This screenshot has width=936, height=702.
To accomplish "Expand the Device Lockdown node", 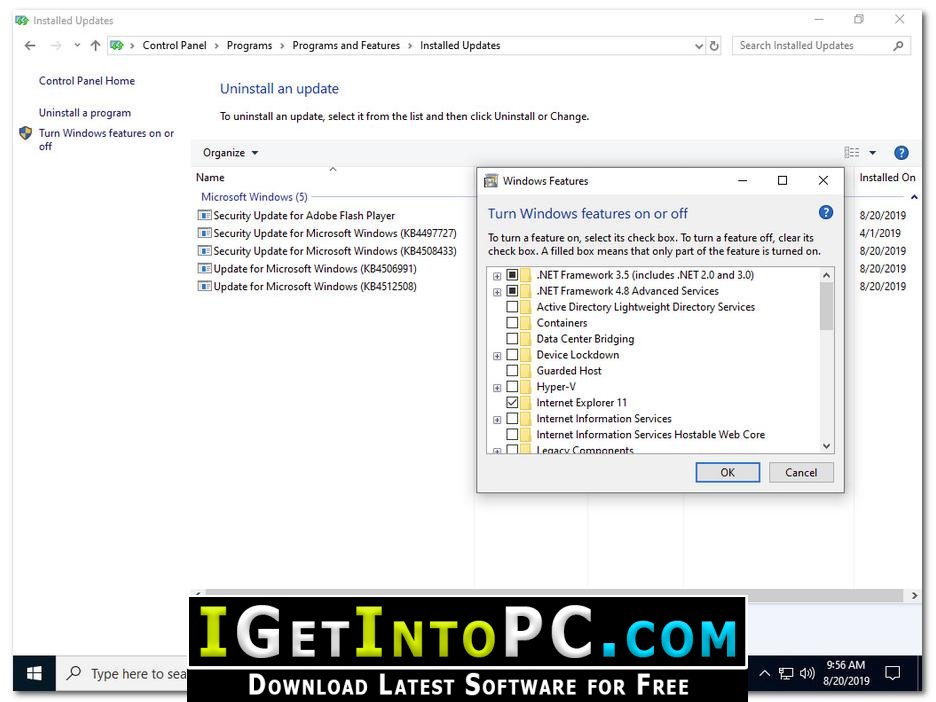I will tap(497, 356).
